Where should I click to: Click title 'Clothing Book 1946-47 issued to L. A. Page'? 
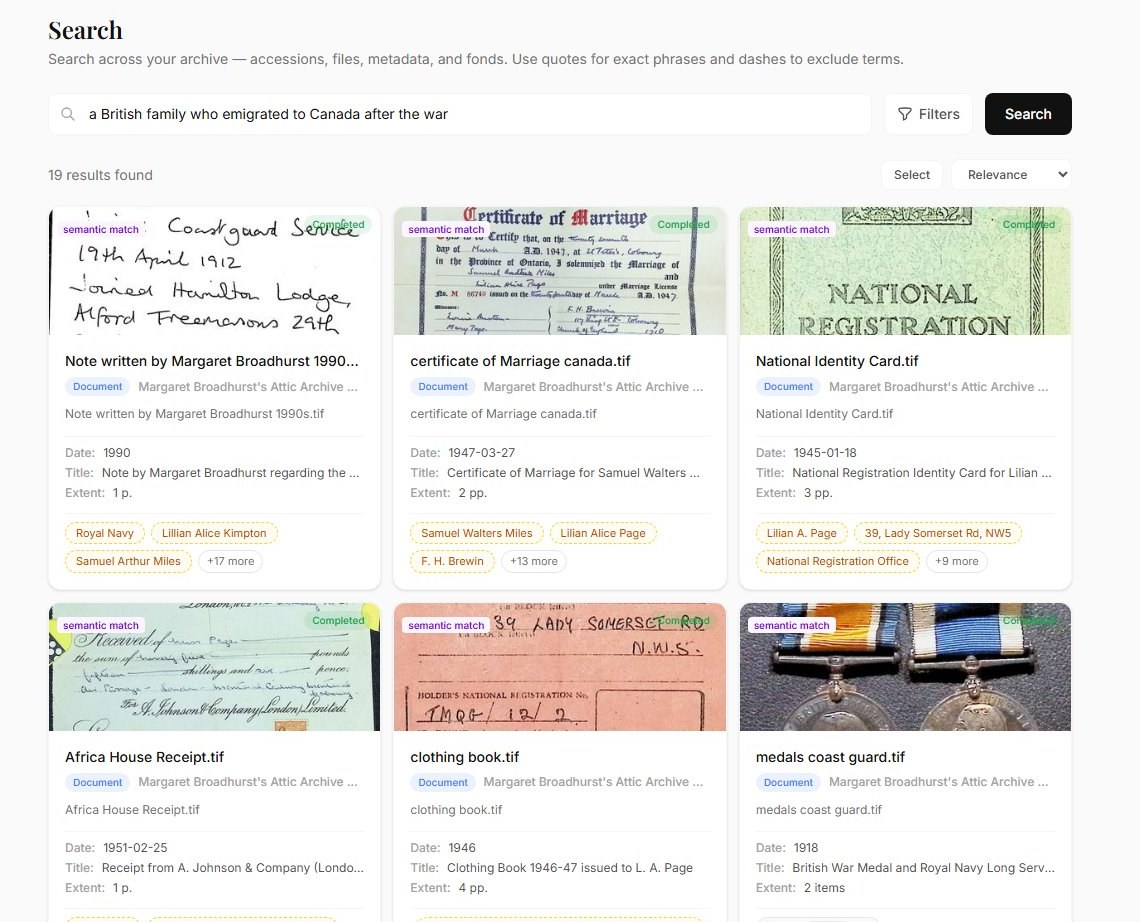[569, 867]
